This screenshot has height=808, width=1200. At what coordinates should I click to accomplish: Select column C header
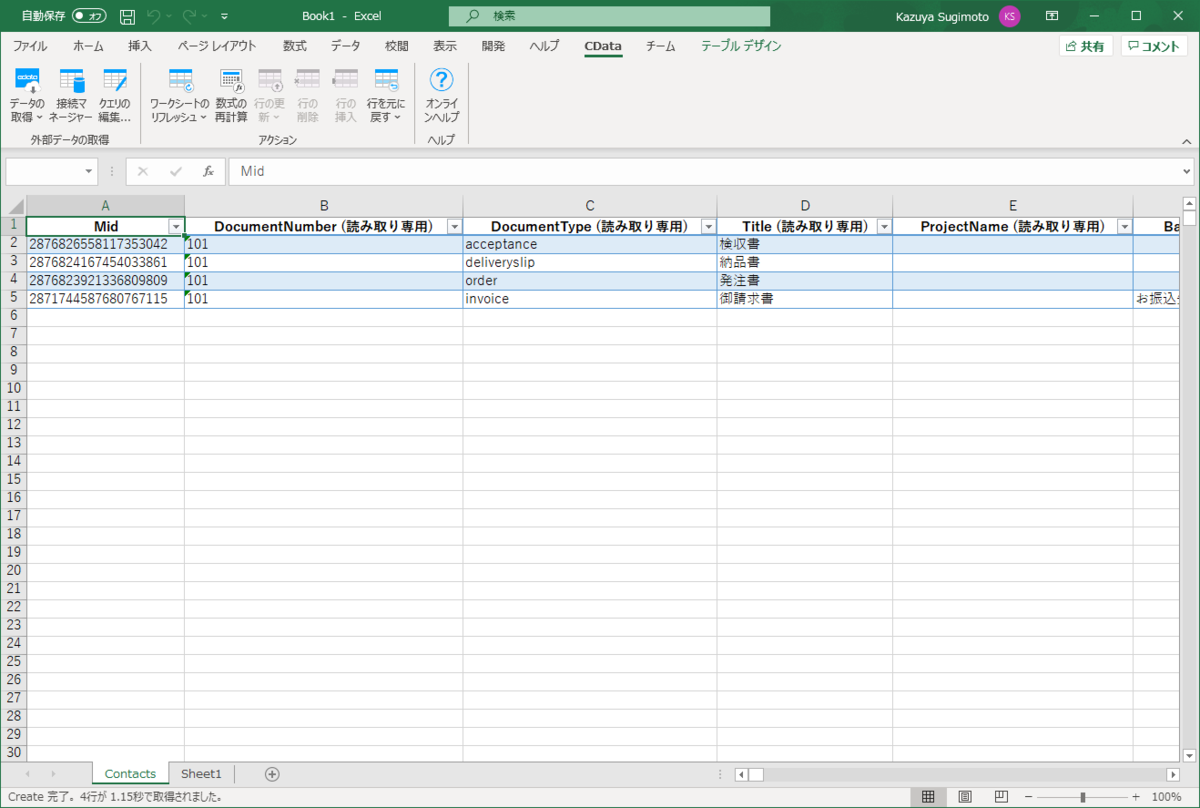[x=590, y=206]
